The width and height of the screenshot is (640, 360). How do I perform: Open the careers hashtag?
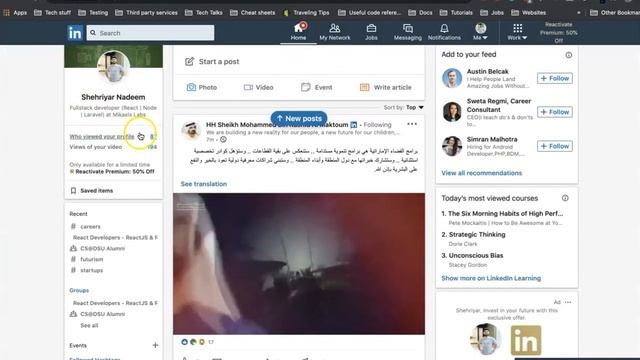click(x=90, y=227)
